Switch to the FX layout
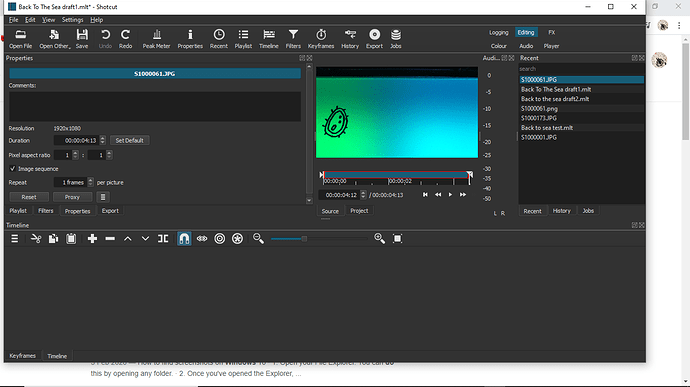Viewport: 690px width, 387px height. coord(551,33)
